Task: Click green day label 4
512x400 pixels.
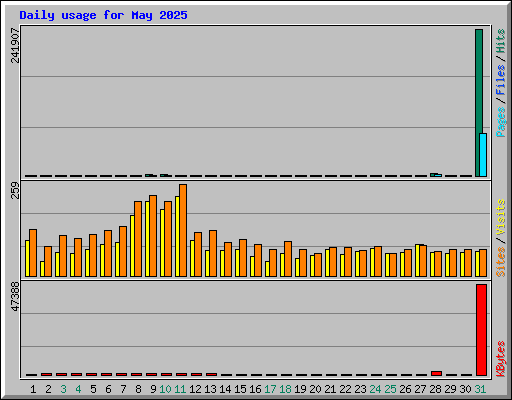Action: tap(78, 389)
